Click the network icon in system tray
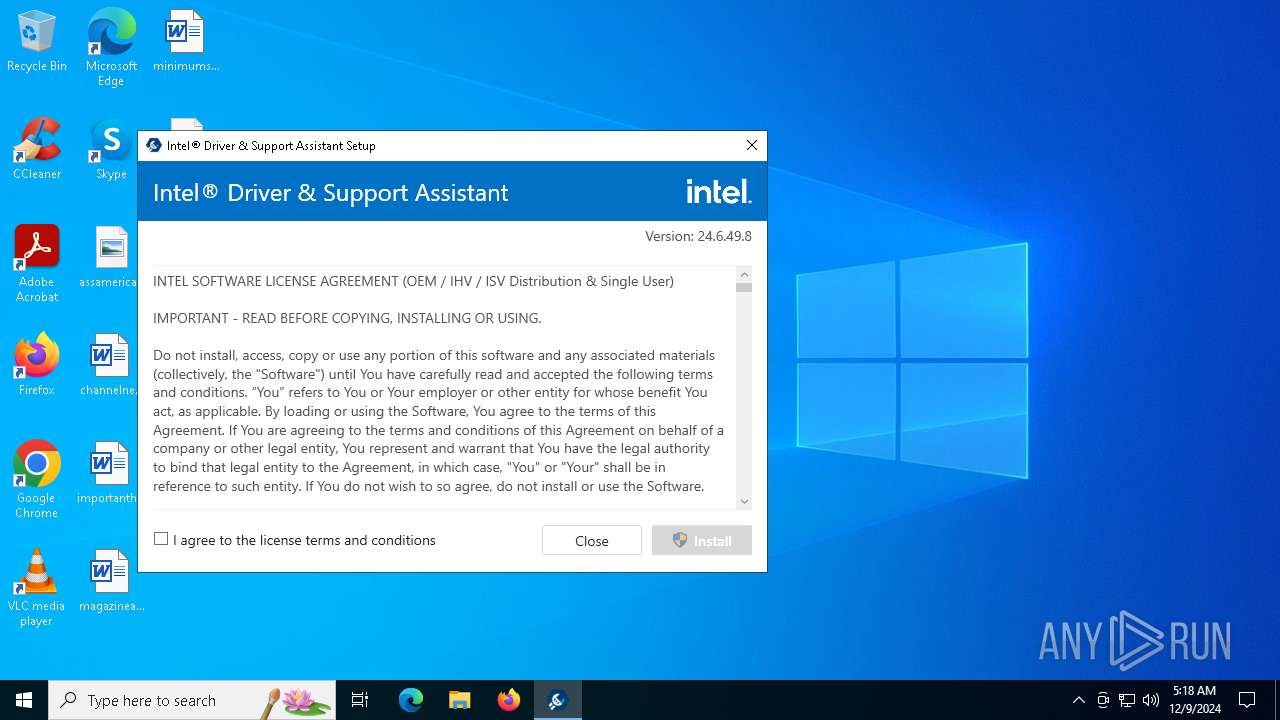Viewport: 1280px width, 720px height. point(1127,700)
